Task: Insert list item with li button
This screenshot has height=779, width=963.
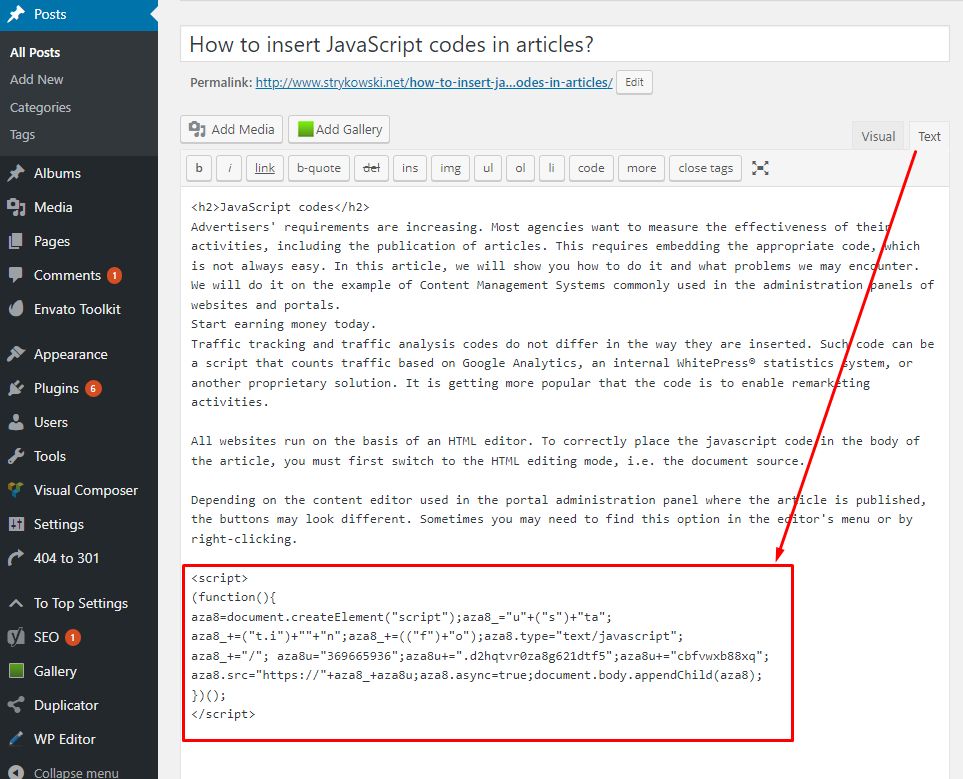Action: pyautogui.click(x=552, y=168)
